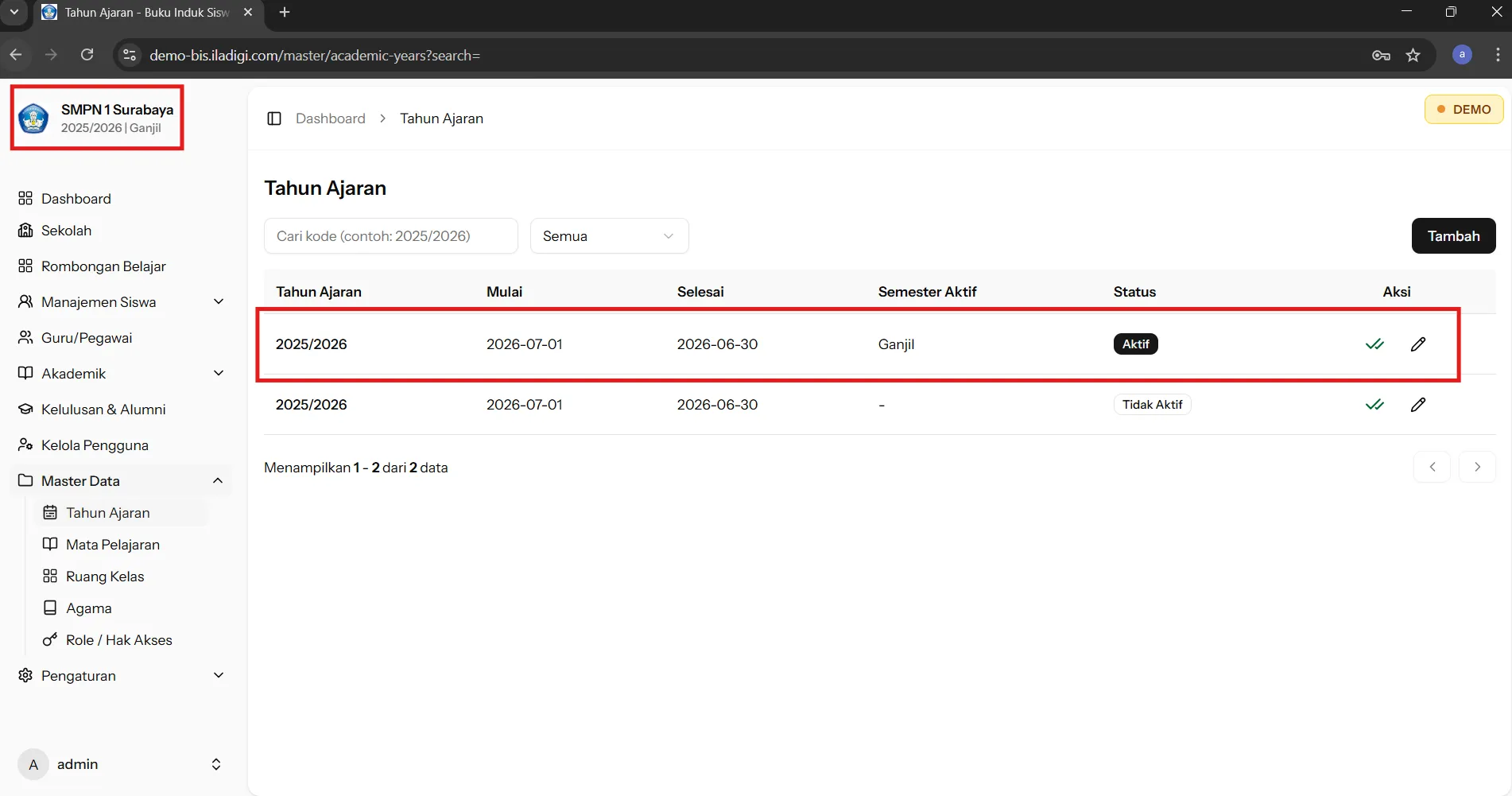Click the Status column header
This screenshot has height=796, width=1512.
[x=1134, y=292]
